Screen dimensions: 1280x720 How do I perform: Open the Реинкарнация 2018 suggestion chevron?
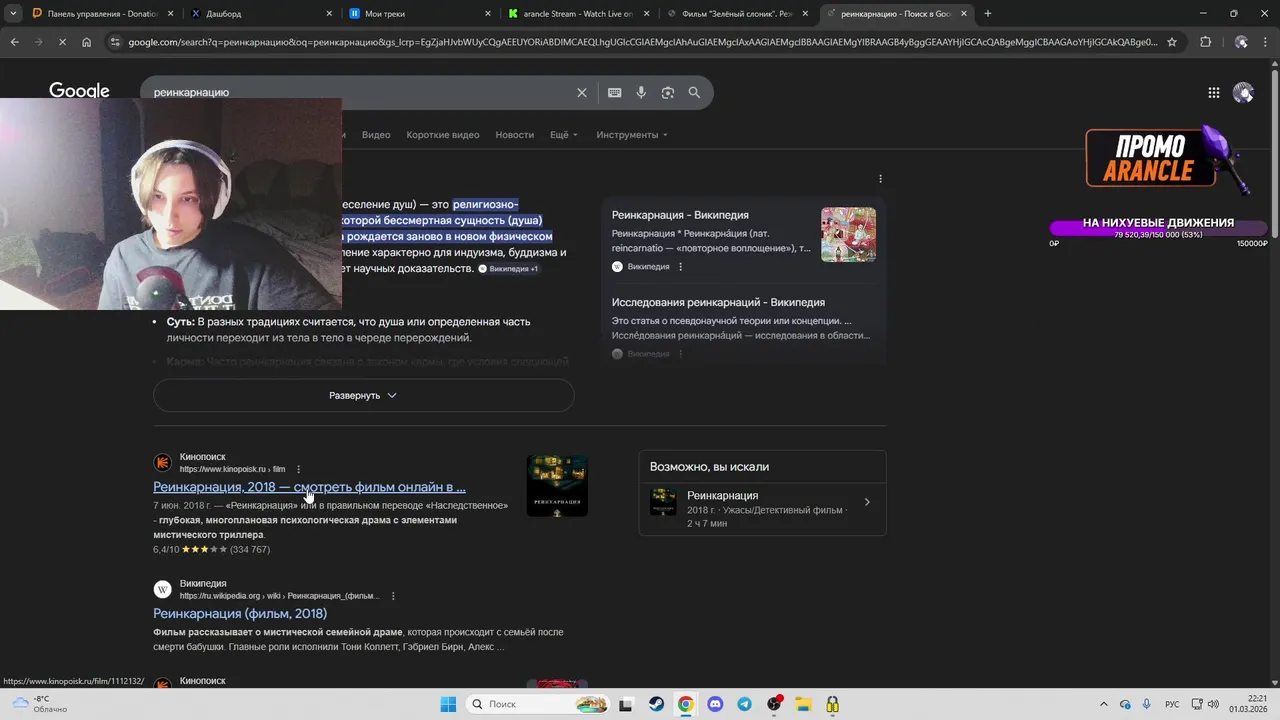(867, 502)
